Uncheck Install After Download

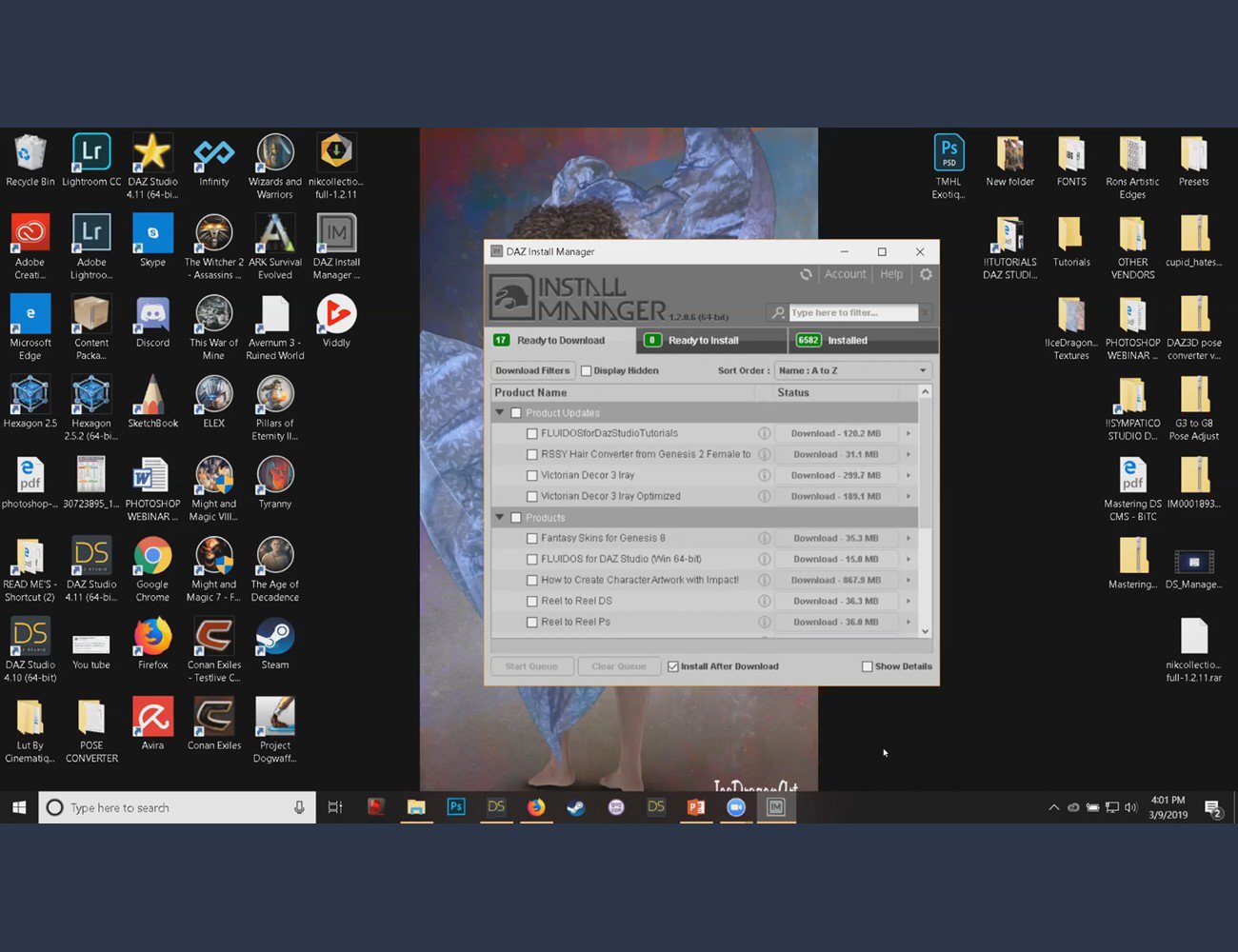(673, 666)
